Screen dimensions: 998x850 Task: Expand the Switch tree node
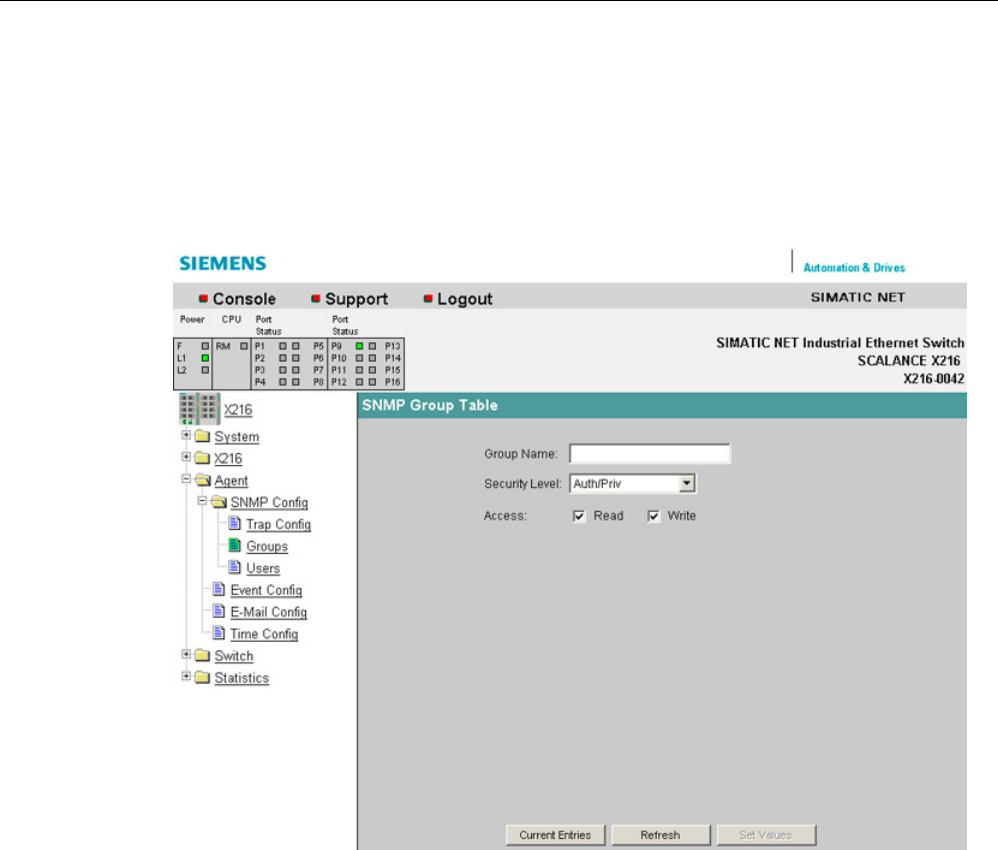coord(186,654)
